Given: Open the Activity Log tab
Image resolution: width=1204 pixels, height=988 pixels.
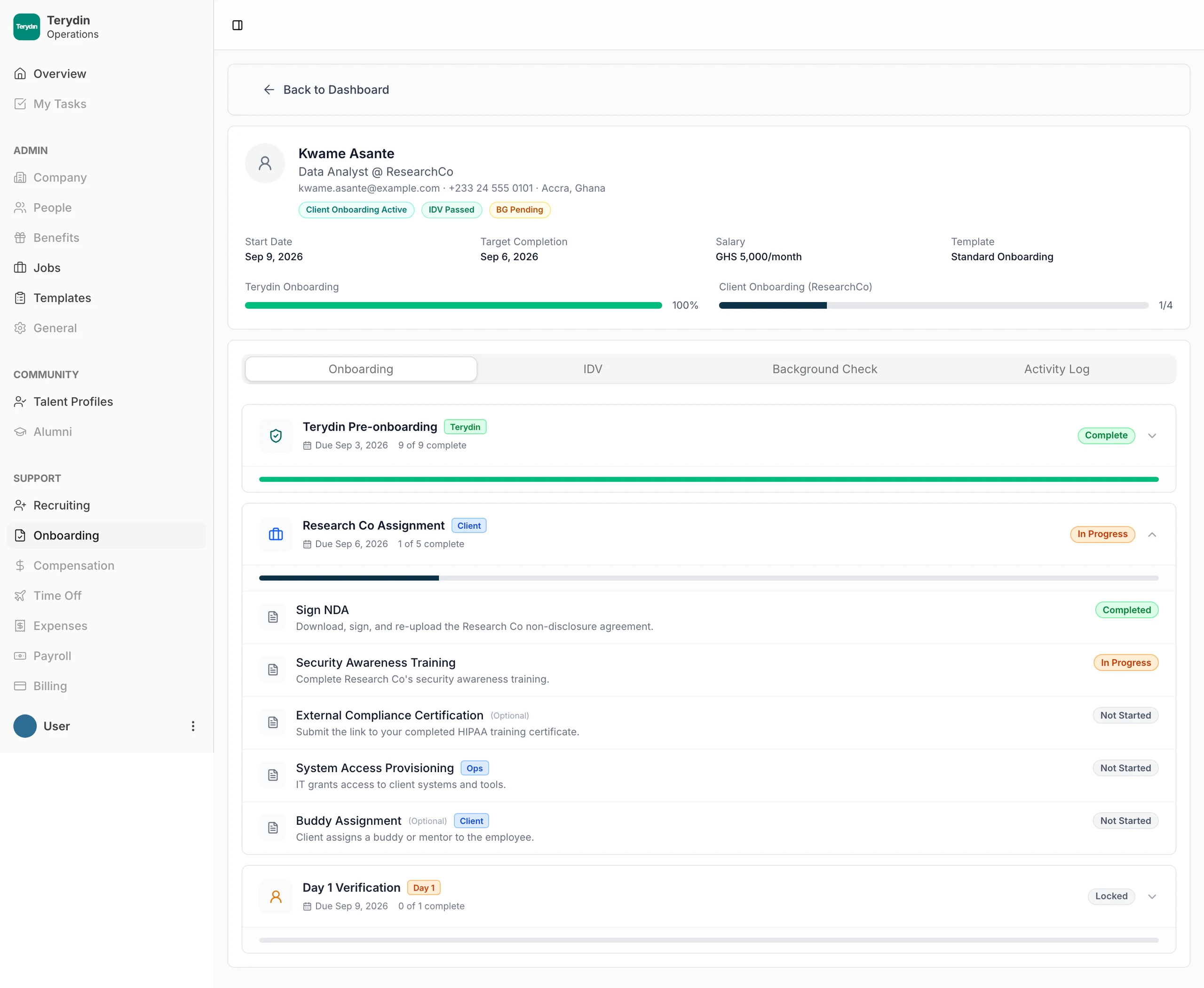Looking at the screenshot, I should [1057, 369].
